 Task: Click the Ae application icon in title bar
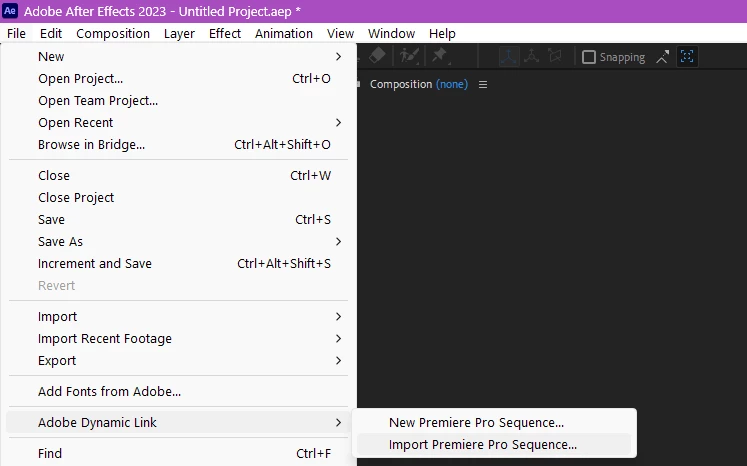10,10
